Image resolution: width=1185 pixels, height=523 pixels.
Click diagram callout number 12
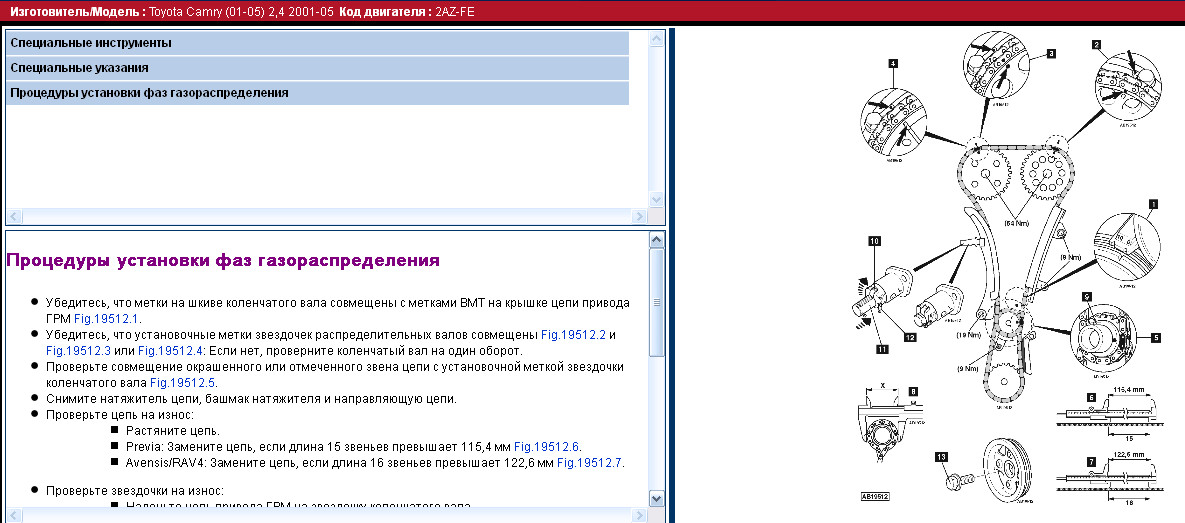(910, 337)
